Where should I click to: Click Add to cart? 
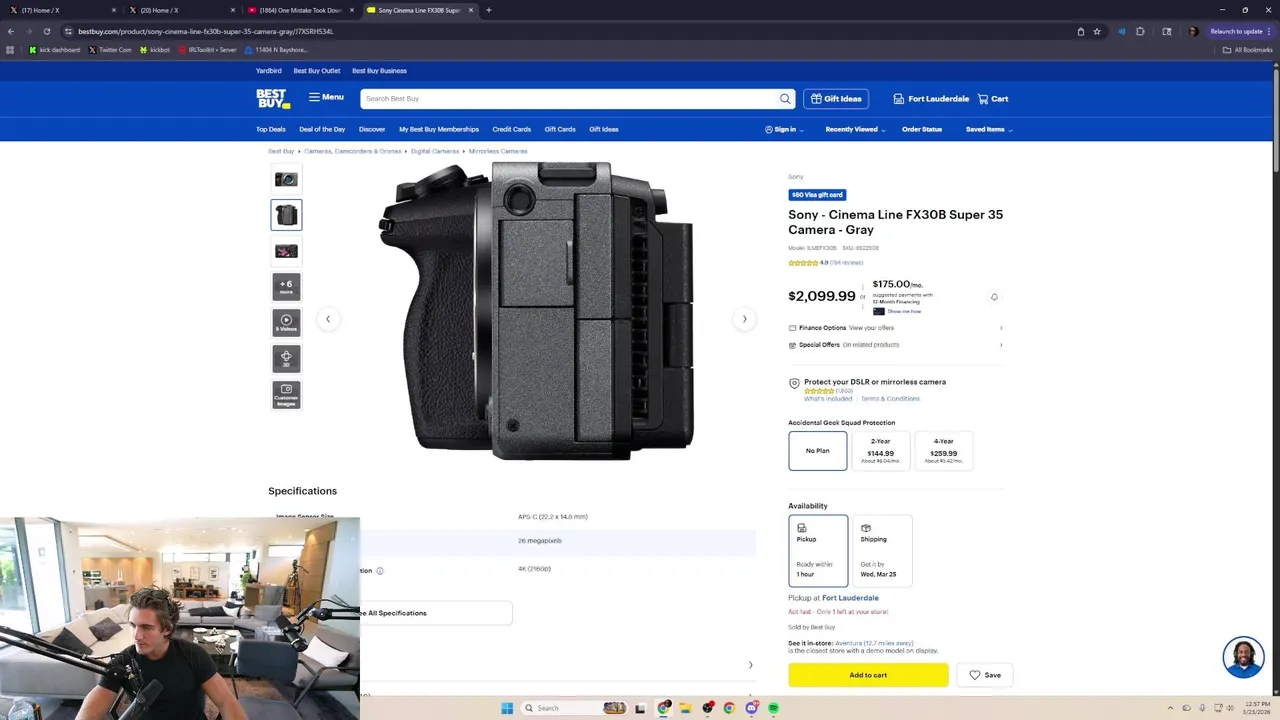868,675
